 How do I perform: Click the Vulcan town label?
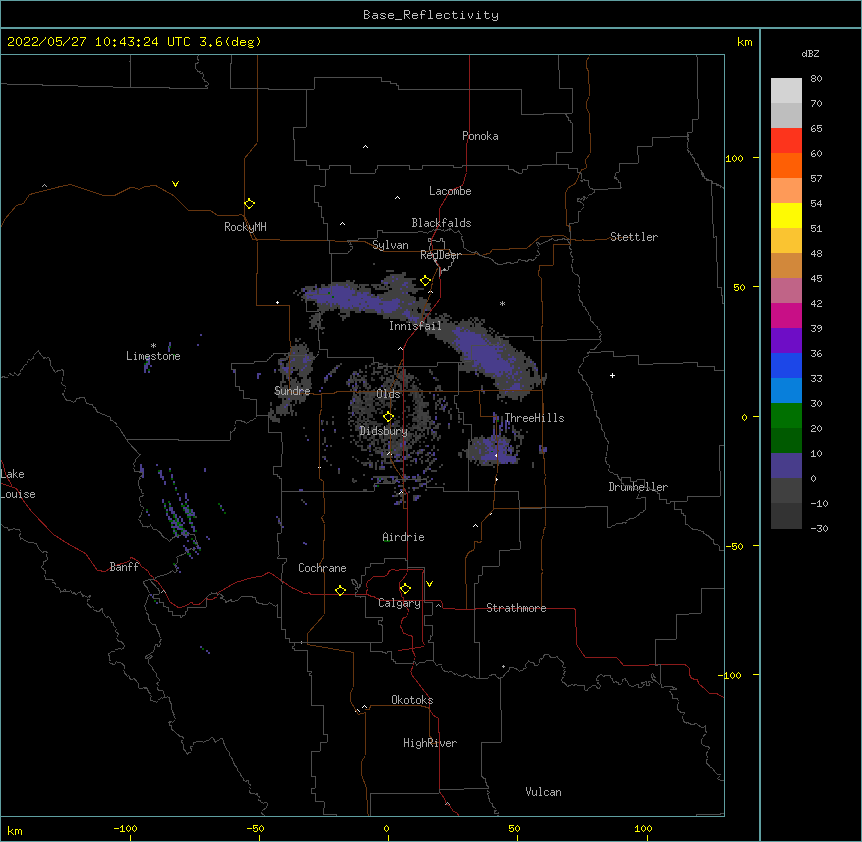coord(543,792)
